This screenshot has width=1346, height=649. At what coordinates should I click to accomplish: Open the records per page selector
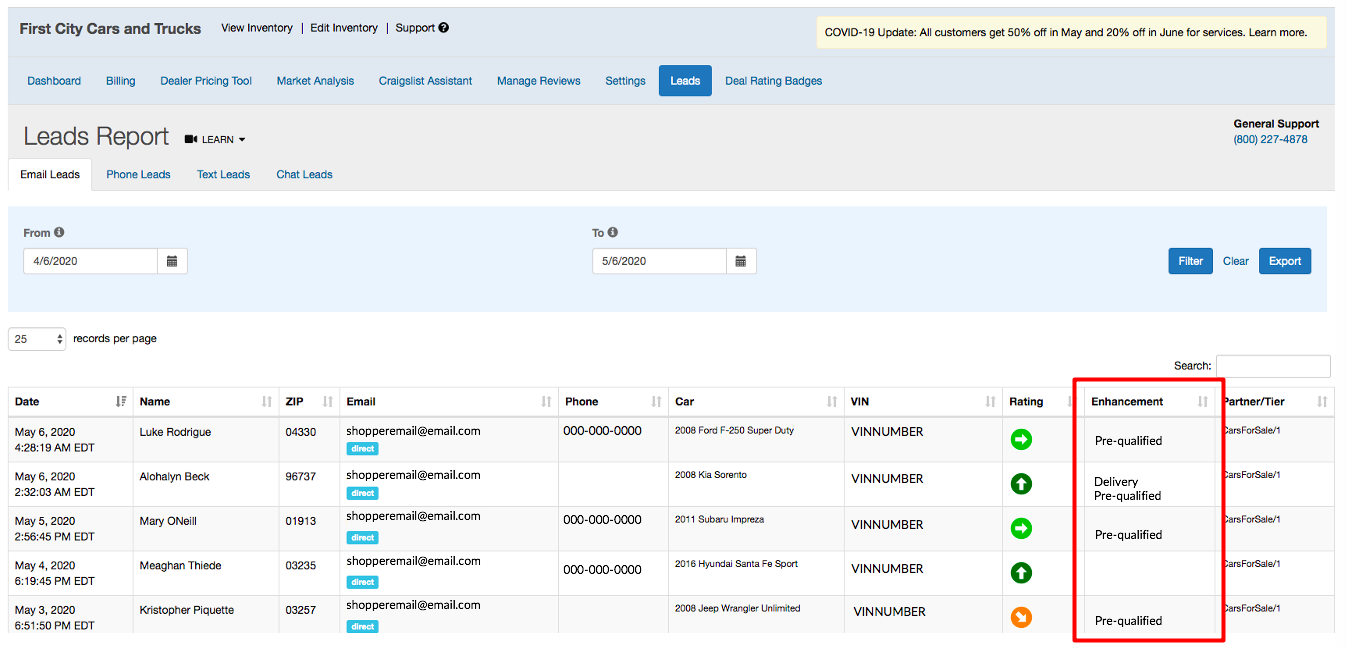[x=37, y=339]
